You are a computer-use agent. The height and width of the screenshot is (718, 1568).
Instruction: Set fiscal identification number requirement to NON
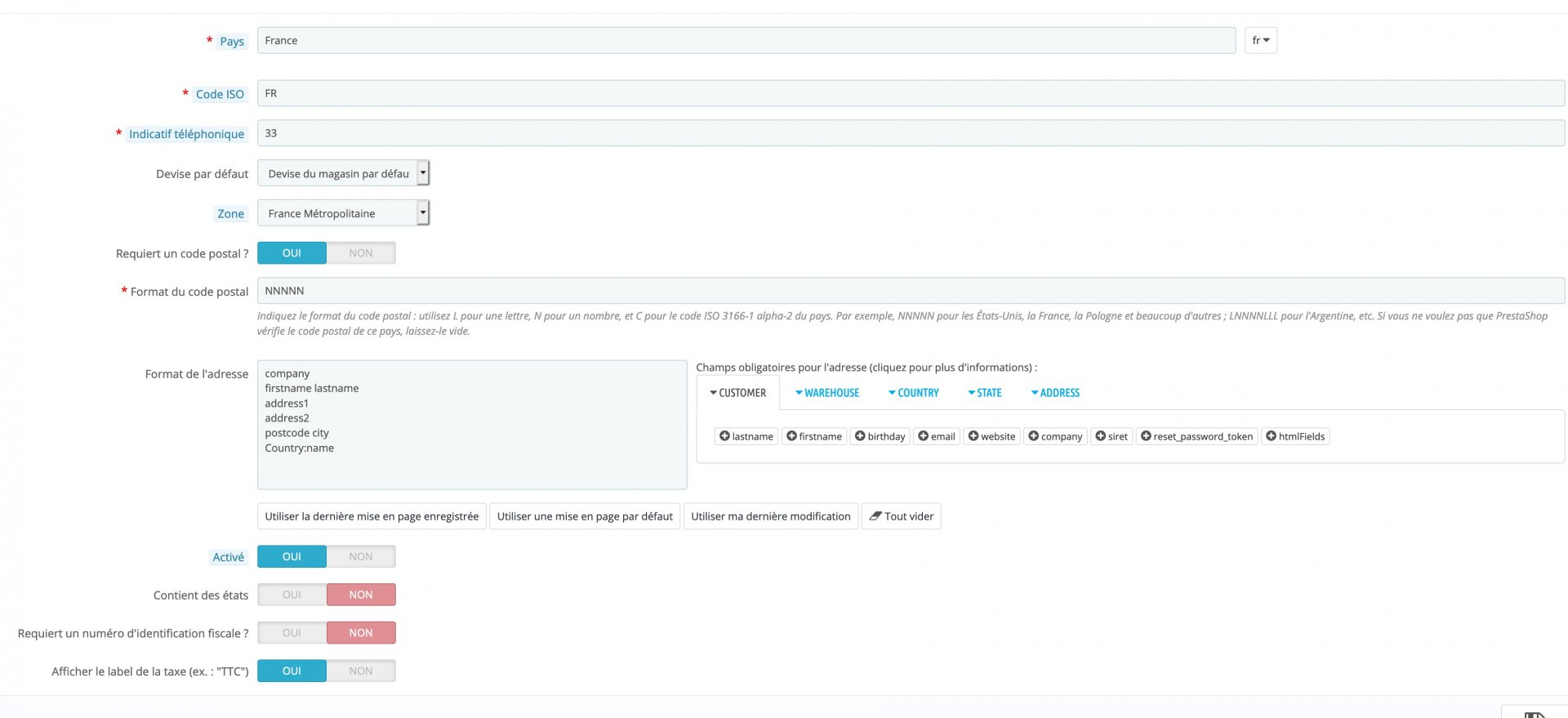pos(361,633)
